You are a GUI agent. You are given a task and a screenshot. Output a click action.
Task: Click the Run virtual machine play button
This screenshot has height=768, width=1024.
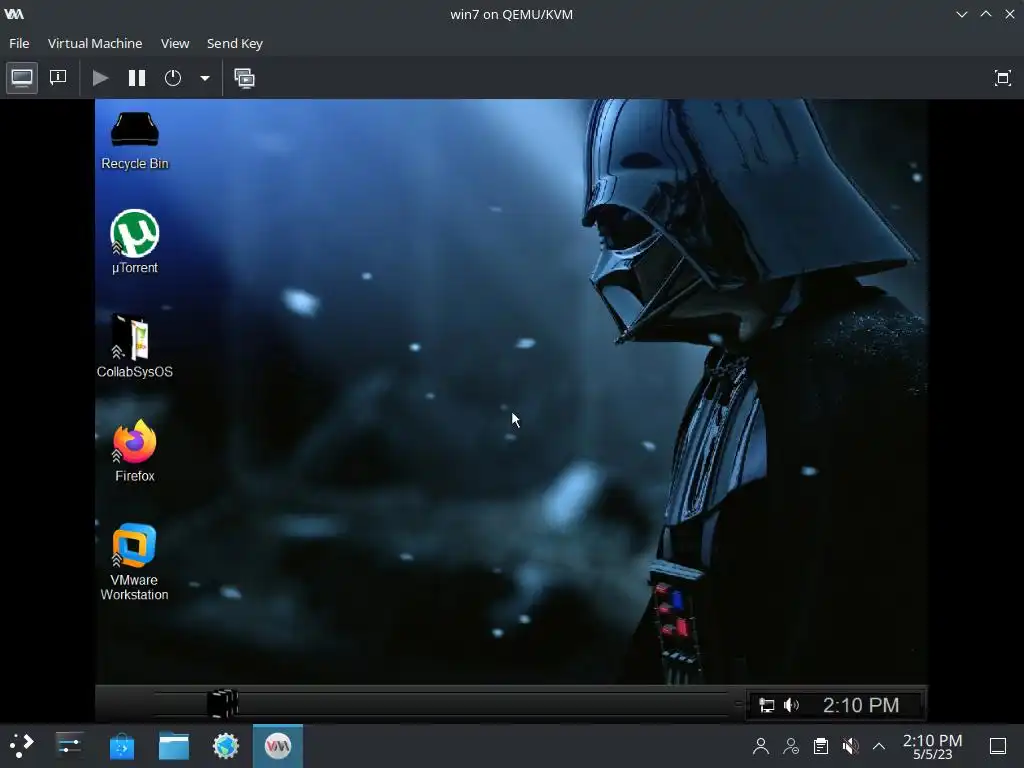point(100,78)
